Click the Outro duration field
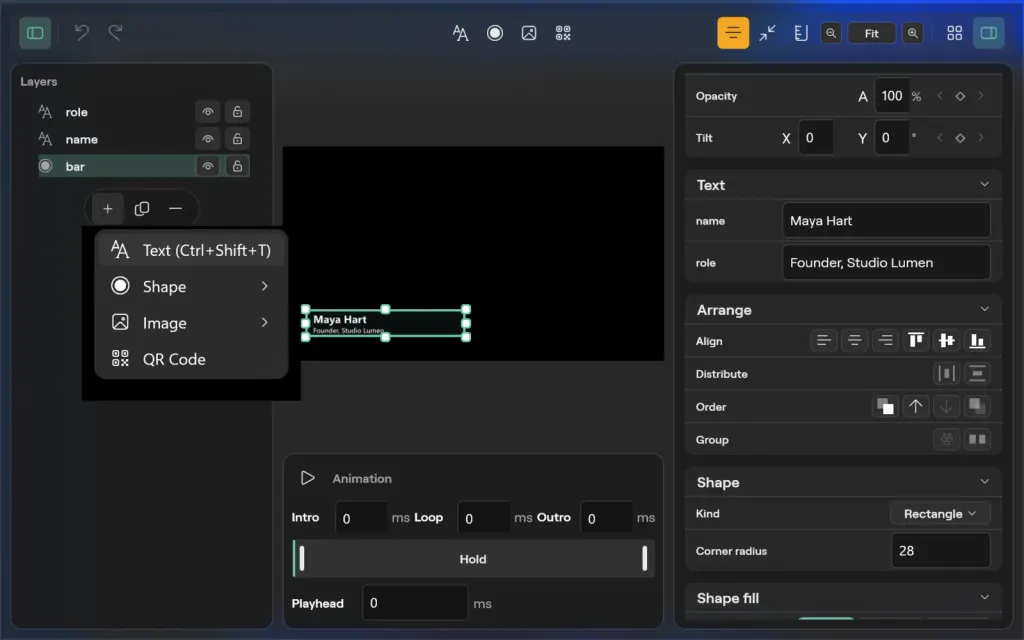Image resolution: width=1024 pixels, height=640 pixels. pyautogui.click(x=606, y=518)
